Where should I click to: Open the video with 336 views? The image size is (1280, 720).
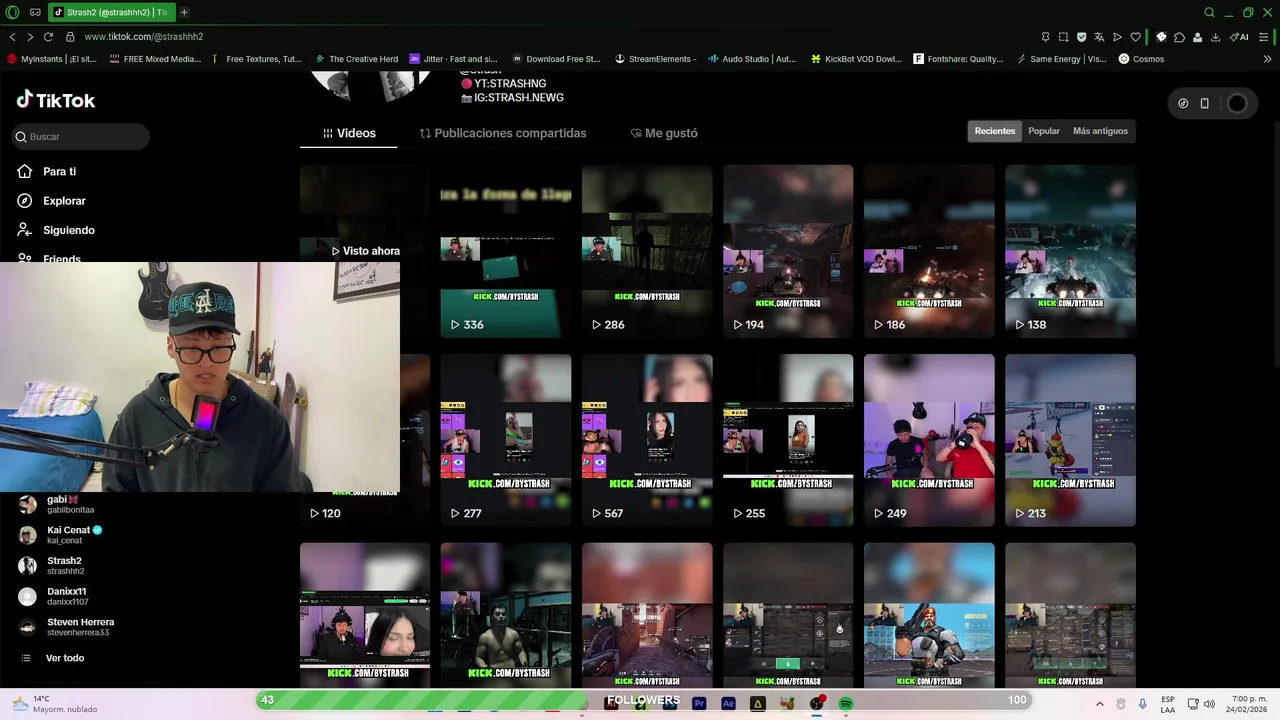(506, 251)
